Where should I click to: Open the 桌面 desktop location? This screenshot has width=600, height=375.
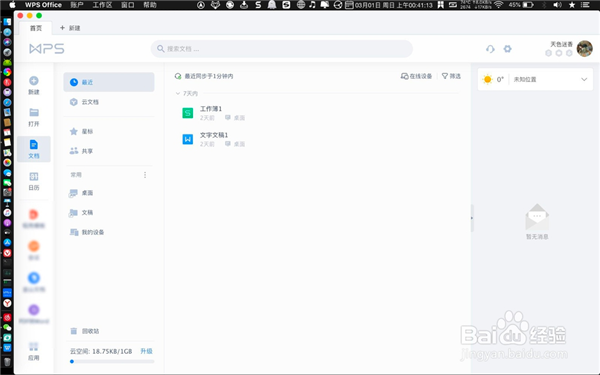109,192
